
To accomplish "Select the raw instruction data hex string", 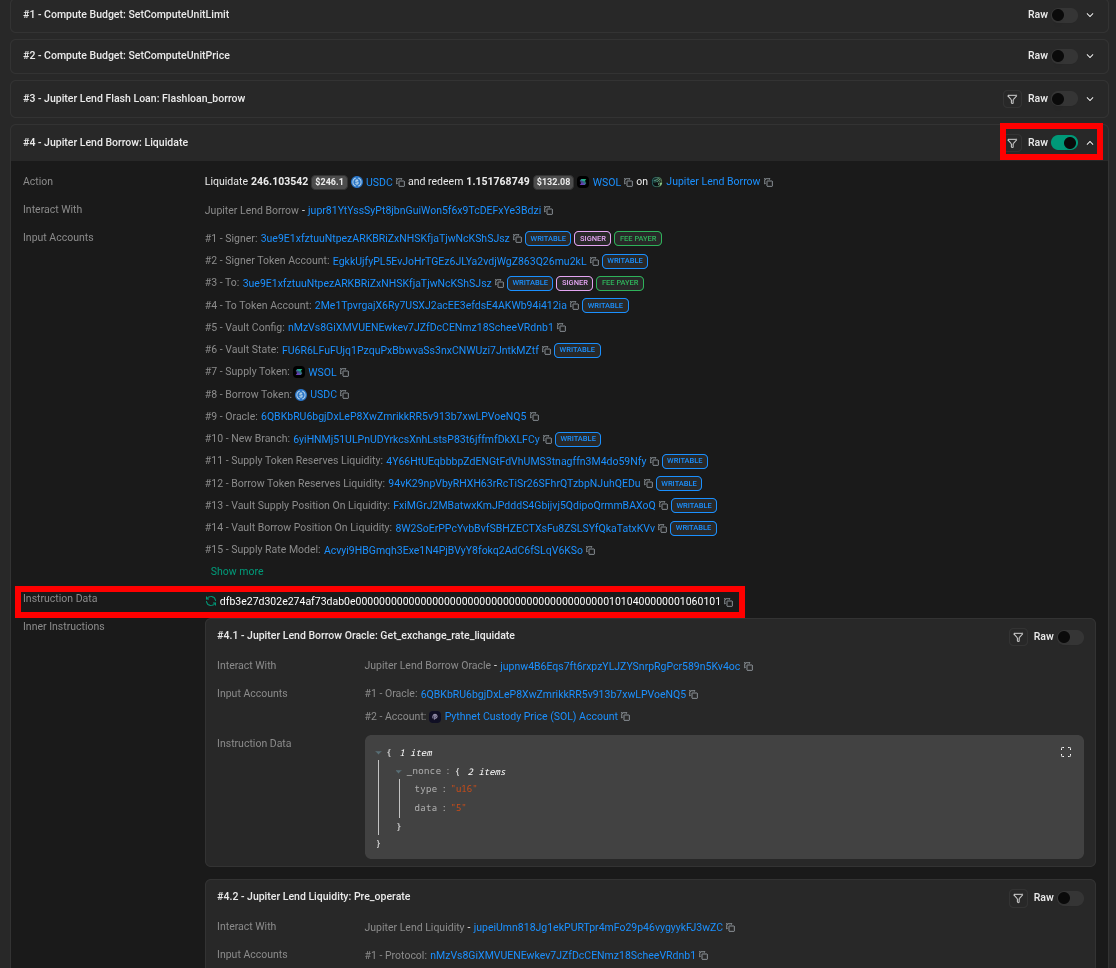I will pos(470,601).
